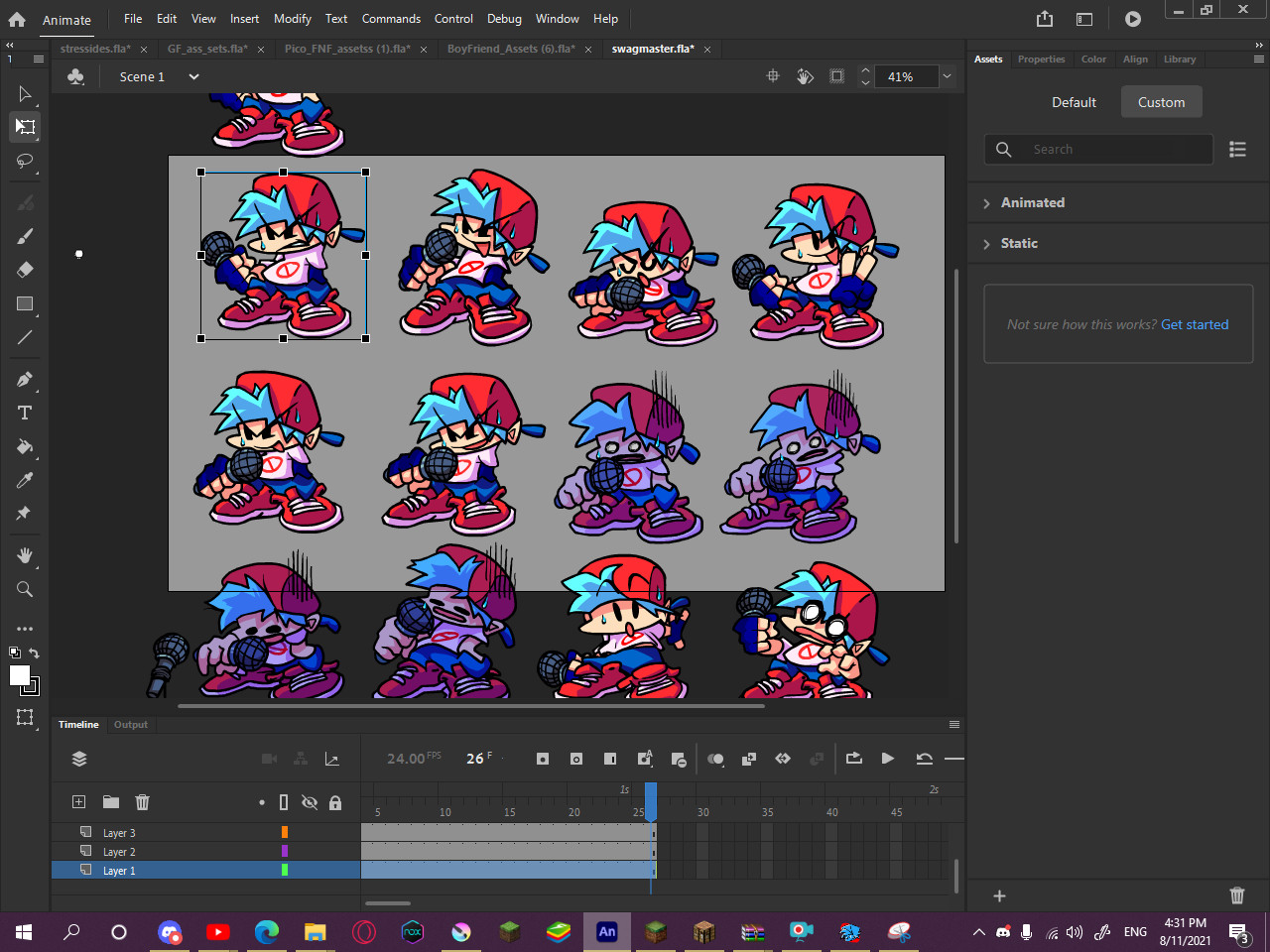
Task: Select the Eraser tool in toolbar
Action: pyautogui.click(x=25, y=270)
